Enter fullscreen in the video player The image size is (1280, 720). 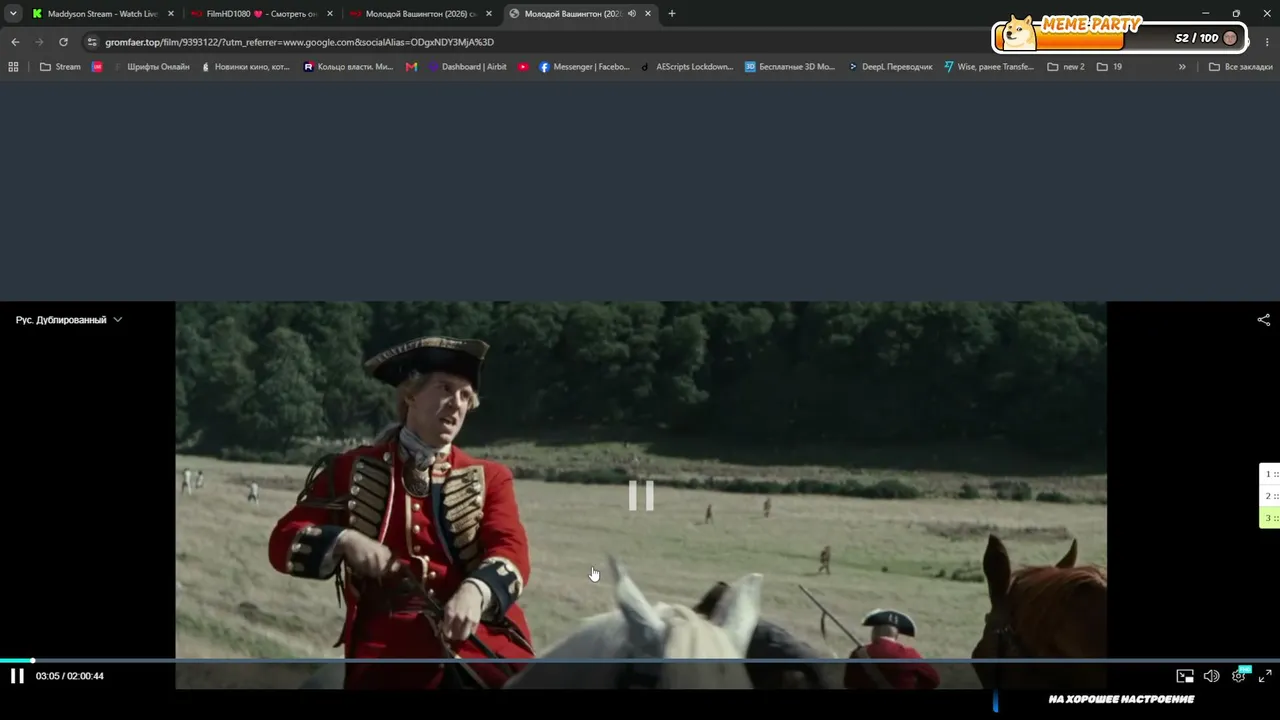tap(1265, 676)
